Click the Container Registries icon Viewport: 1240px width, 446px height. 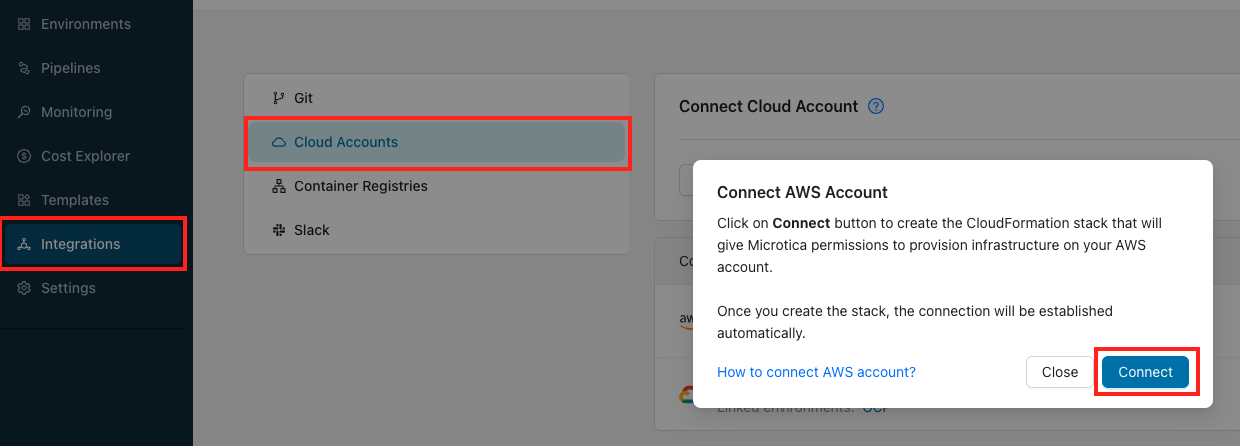(279, 186)
